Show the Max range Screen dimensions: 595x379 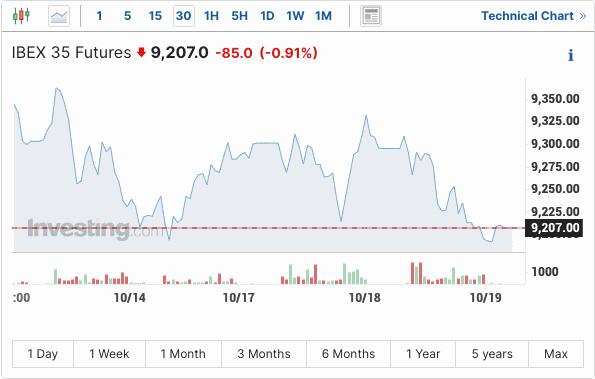556,354
